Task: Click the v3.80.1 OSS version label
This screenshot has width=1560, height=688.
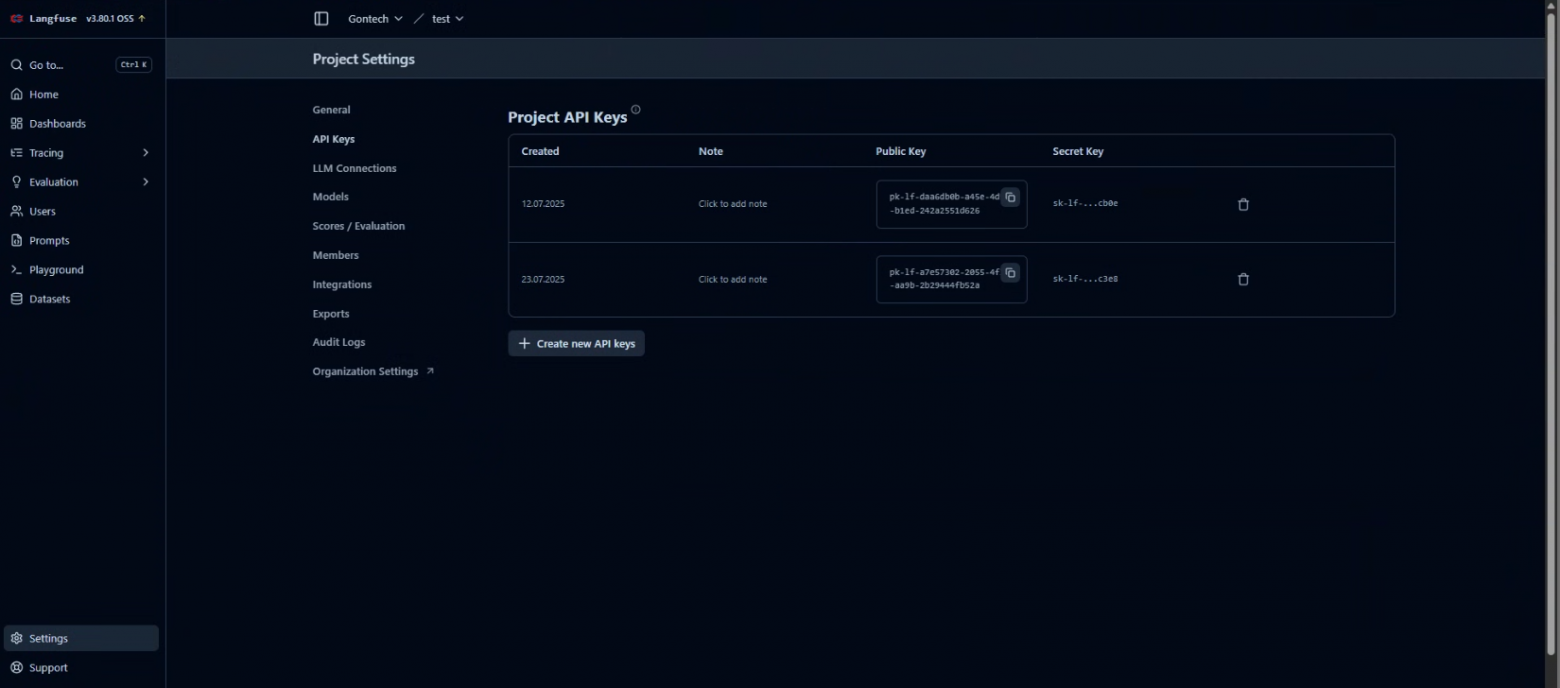Action: (x=109, y=18)
